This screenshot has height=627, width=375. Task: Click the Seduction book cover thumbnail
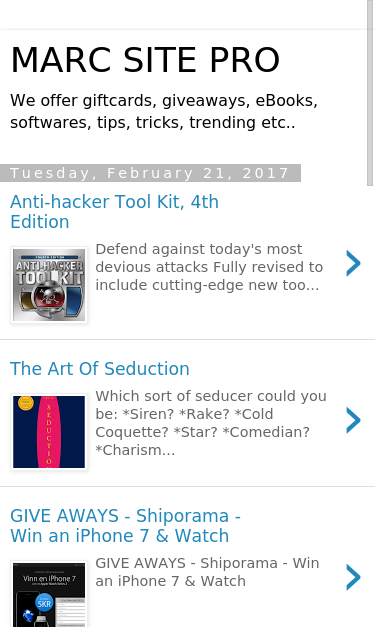(49, 432)
